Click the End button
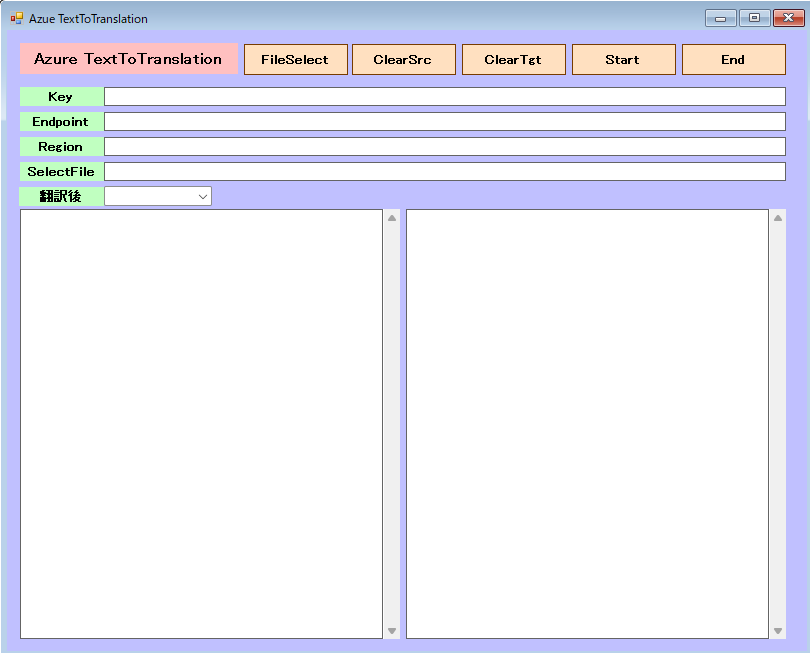The image size is (810, 653). (x=733, y=60)
